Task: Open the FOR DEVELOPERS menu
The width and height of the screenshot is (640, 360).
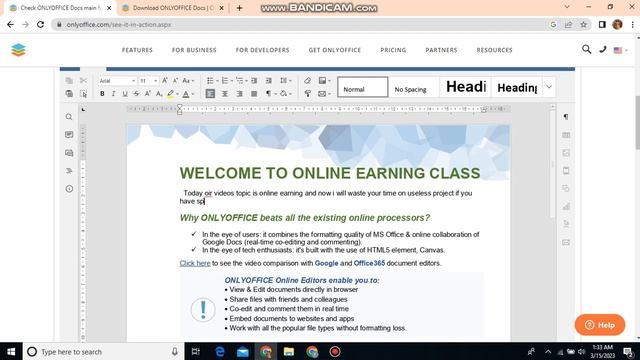Action: pyautogui.click(x=262, y=50)
